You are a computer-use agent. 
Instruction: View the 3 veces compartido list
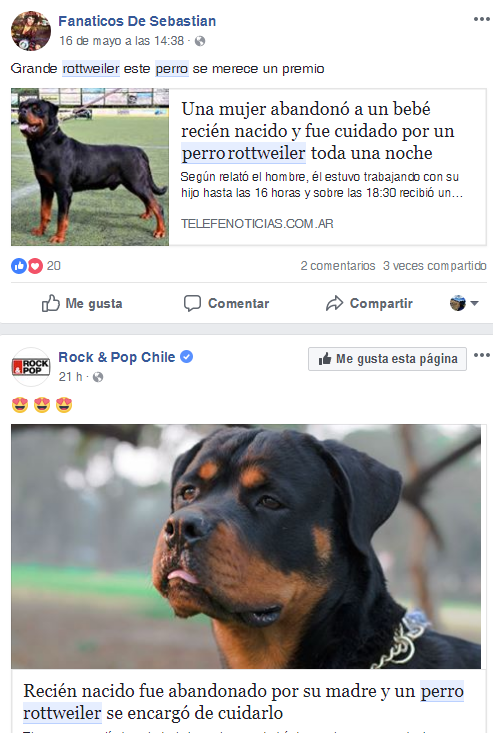(x=435, y=266)
